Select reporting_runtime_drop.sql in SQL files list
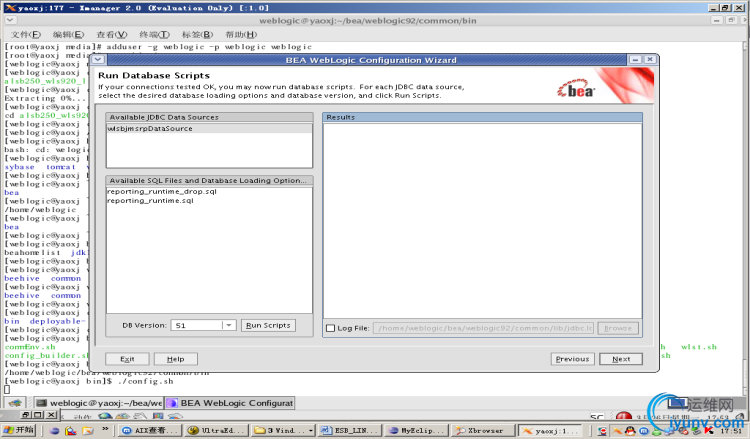 (162, 191)
